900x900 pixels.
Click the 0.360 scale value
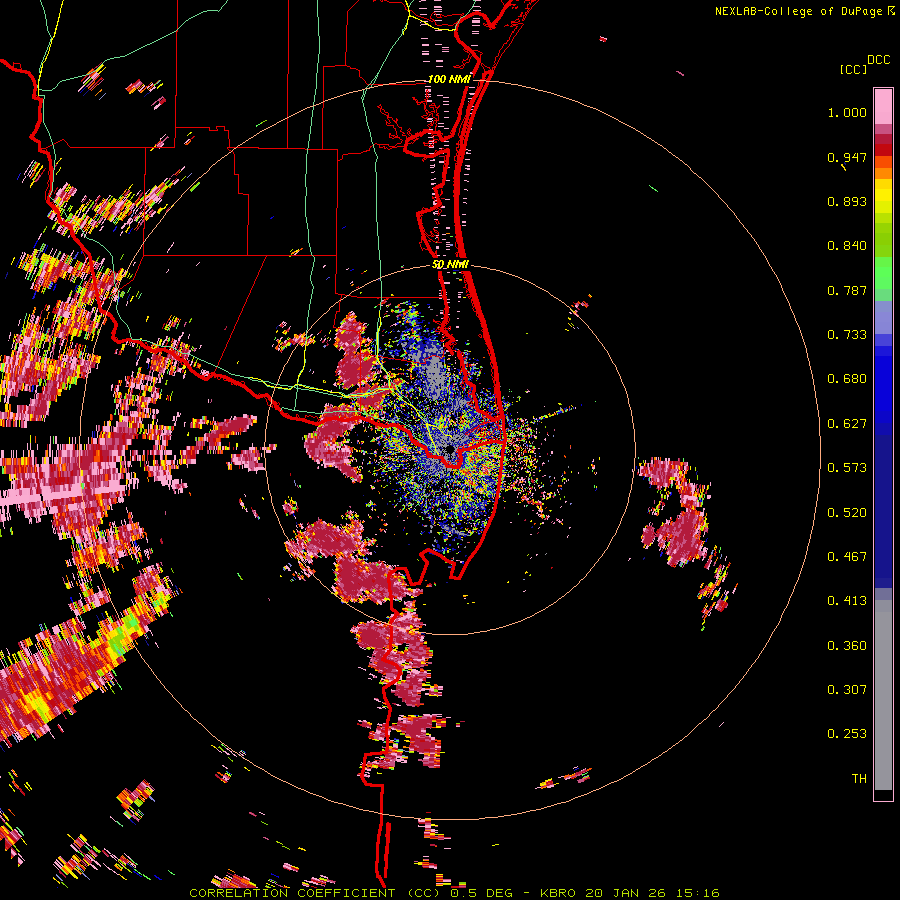pos(847,646)
